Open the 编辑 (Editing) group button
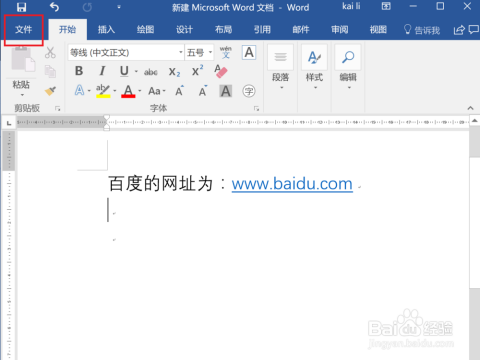Screen dimensions: 480x360 348,68
